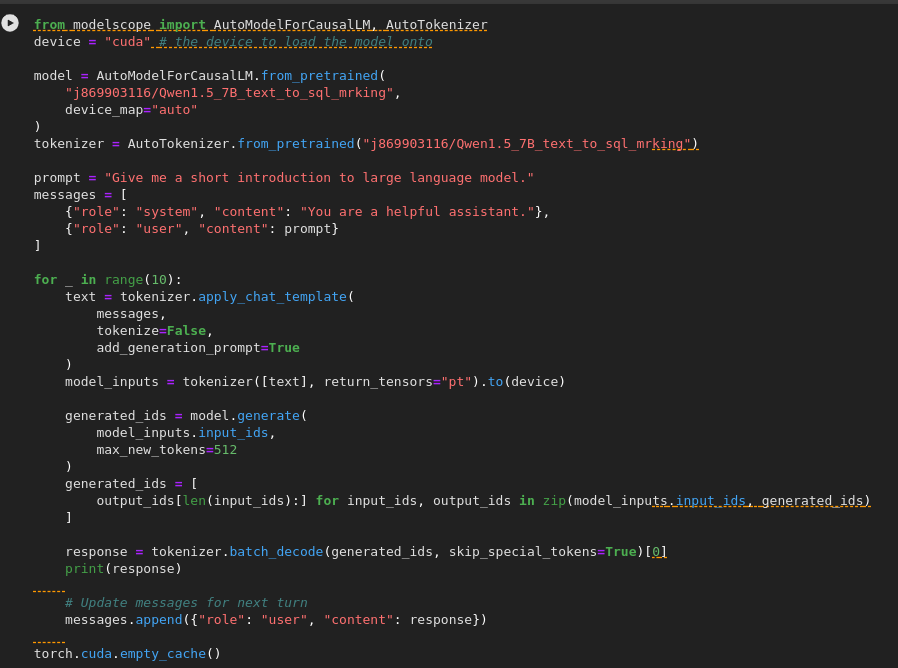
Task: Click the 'messages = [' line
Action: (x=80, y=195)
